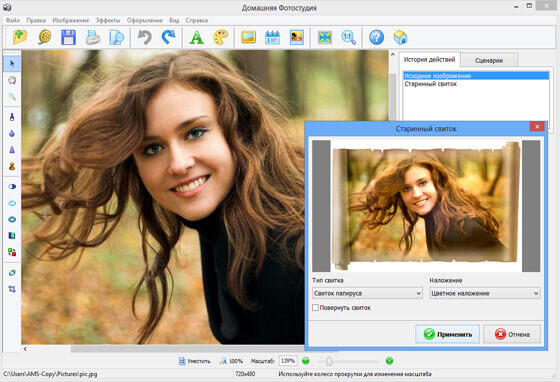Click the save floppy disk icon

pyautogui.click(x=68, y=37)
